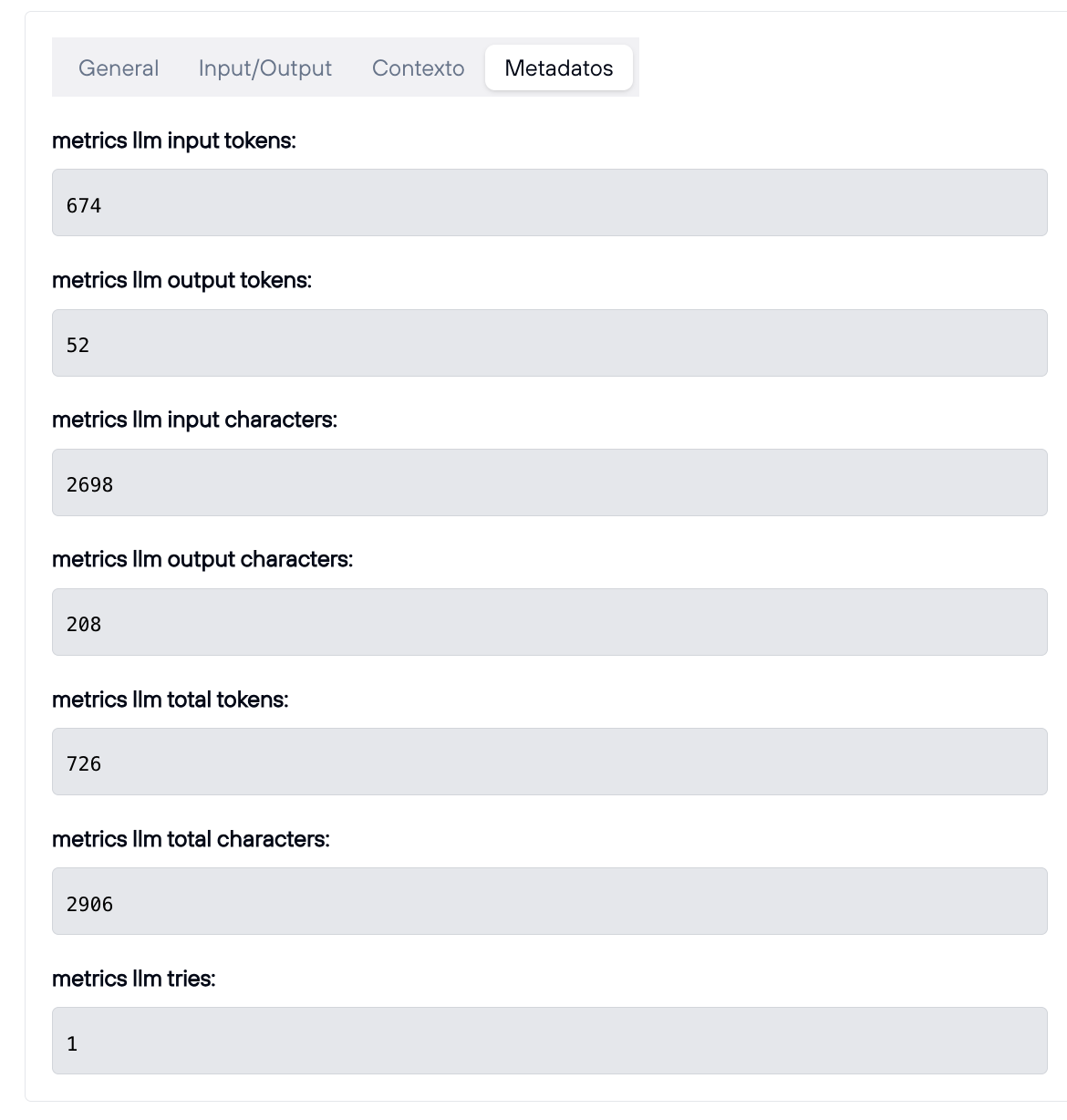Click the output characters field showing 208

(549, 622)
